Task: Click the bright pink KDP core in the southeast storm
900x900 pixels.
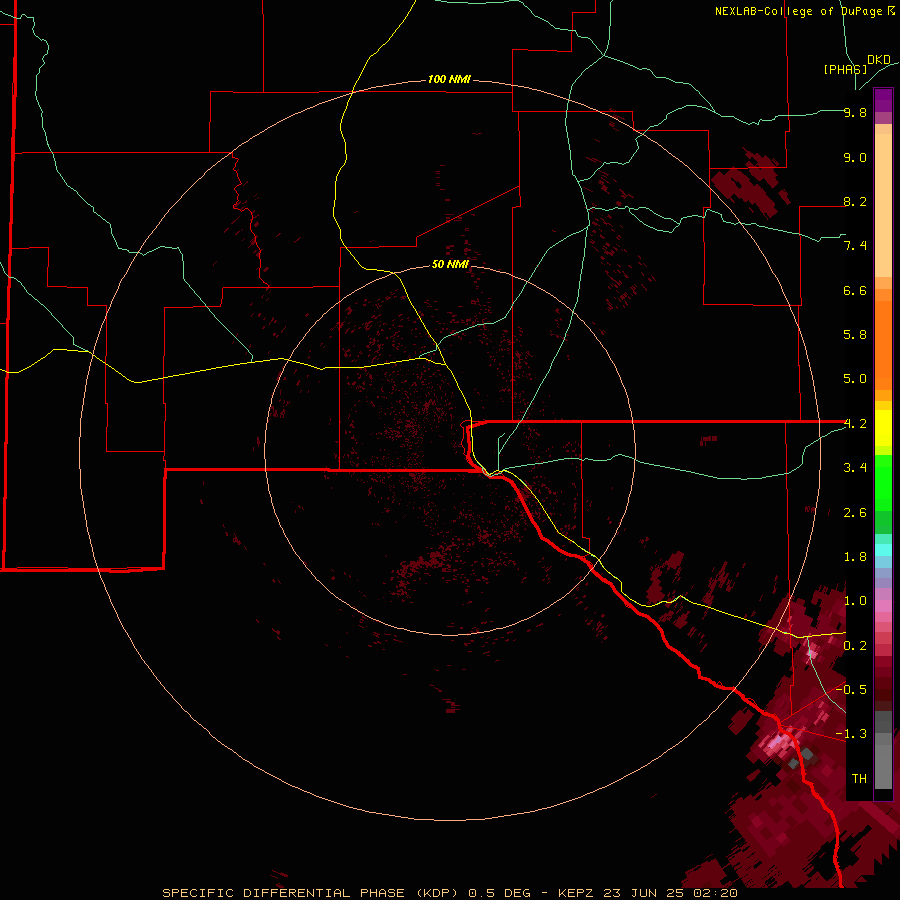Action: pyautogui.click(x=776, y=744)
